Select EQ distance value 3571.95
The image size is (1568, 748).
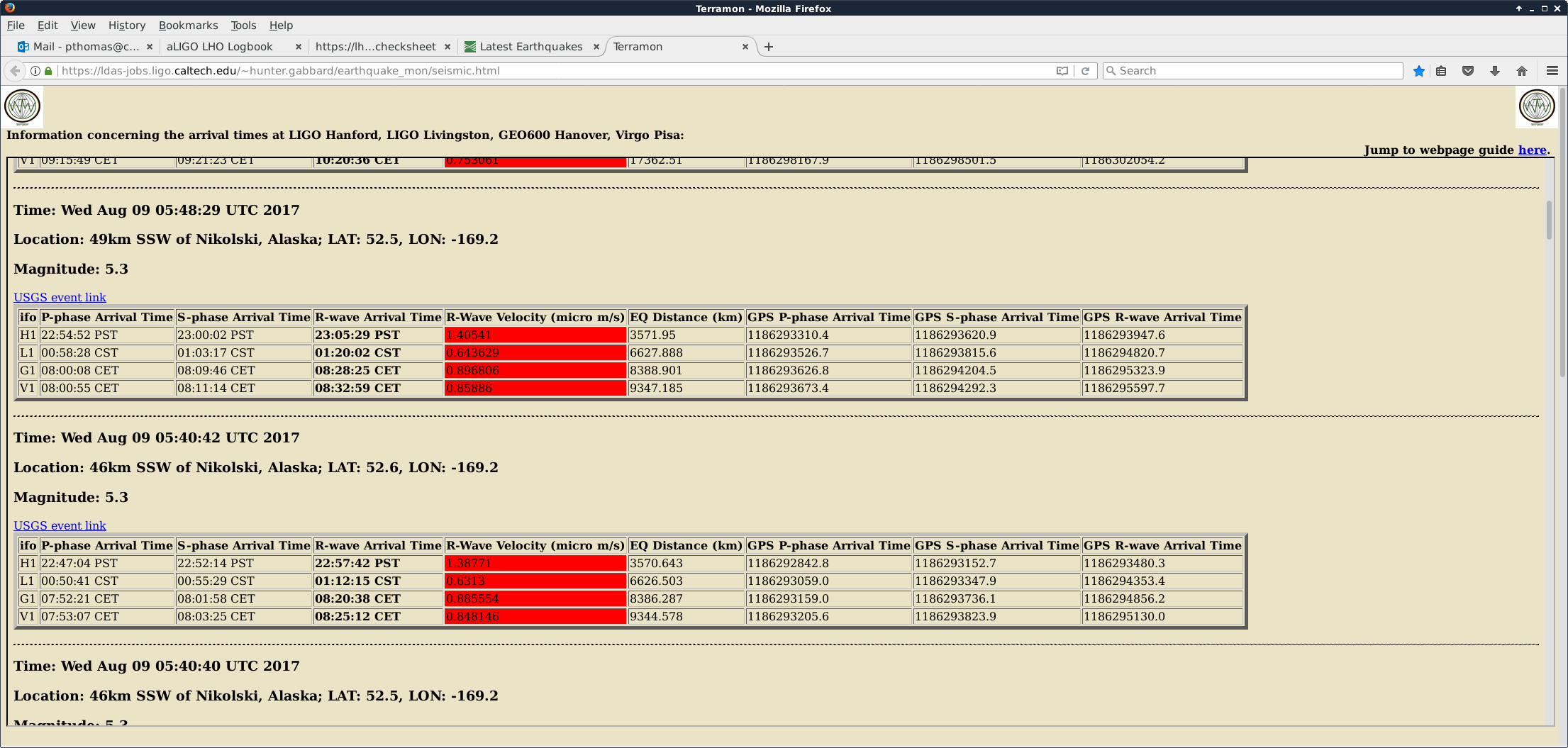pos(653,335)
